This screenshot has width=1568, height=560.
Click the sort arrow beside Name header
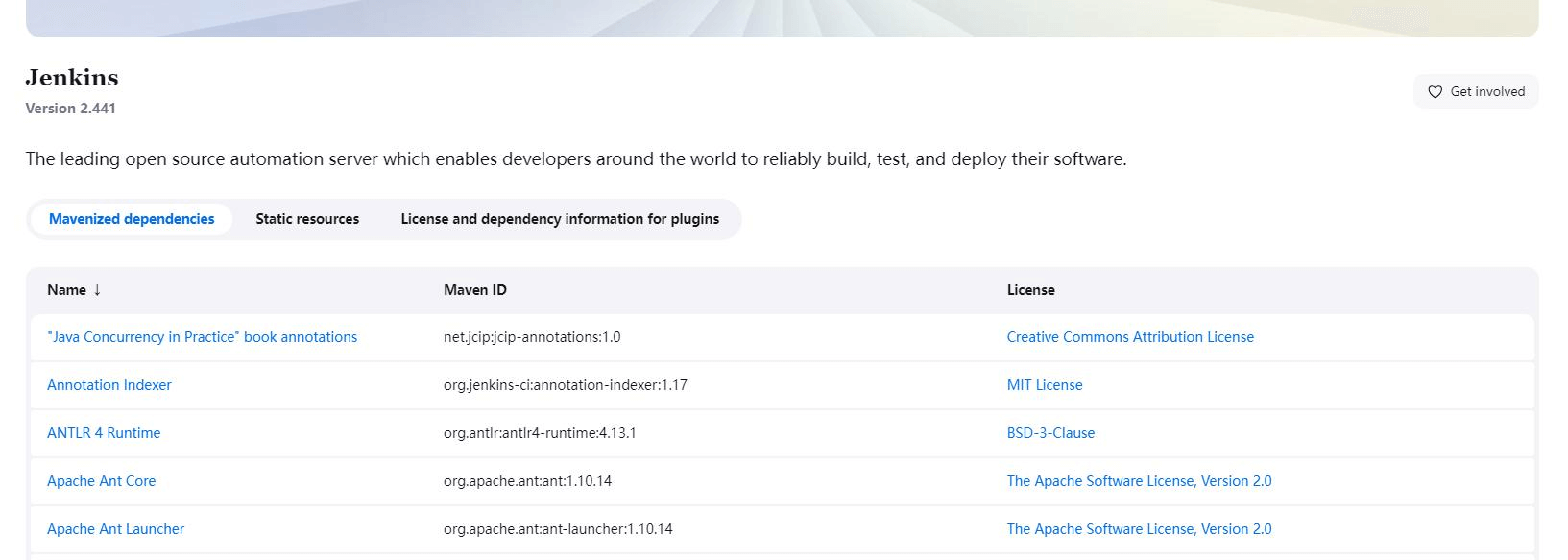pyautogui.click(x=97, y=290)
